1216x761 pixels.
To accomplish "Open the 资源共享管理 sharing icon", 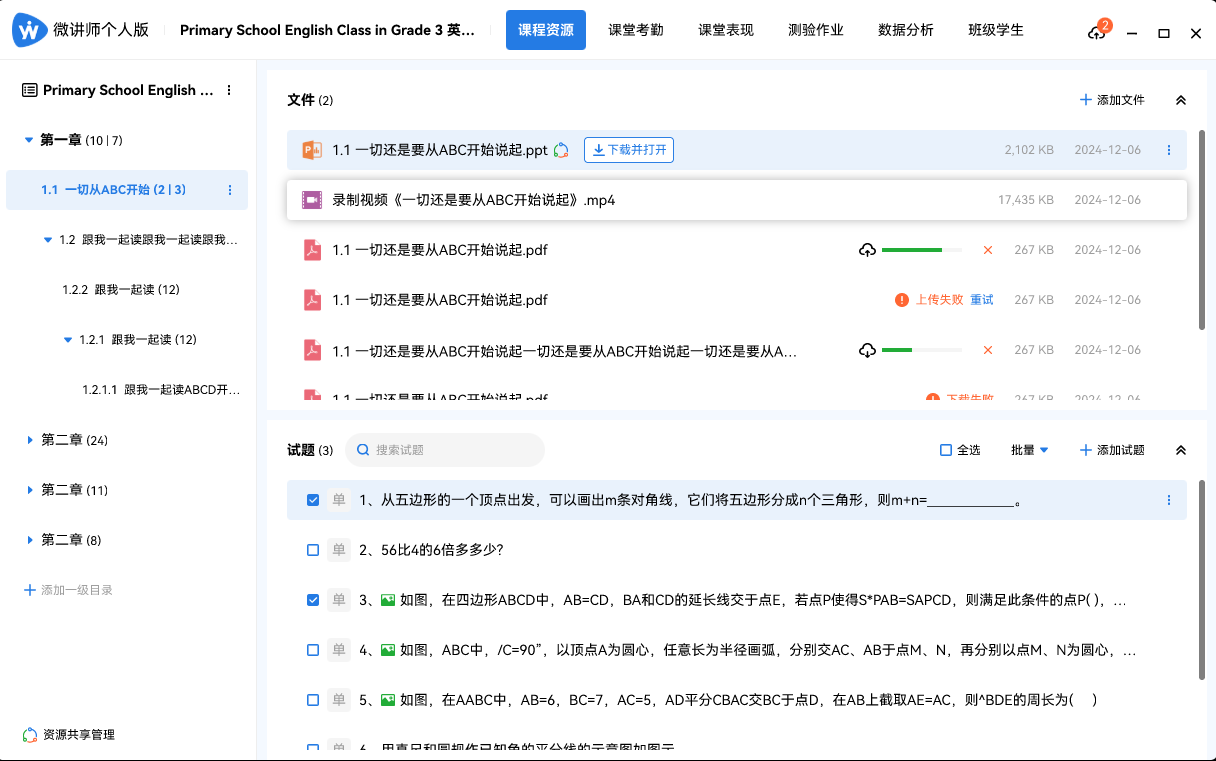I will (x=30, y=735).
